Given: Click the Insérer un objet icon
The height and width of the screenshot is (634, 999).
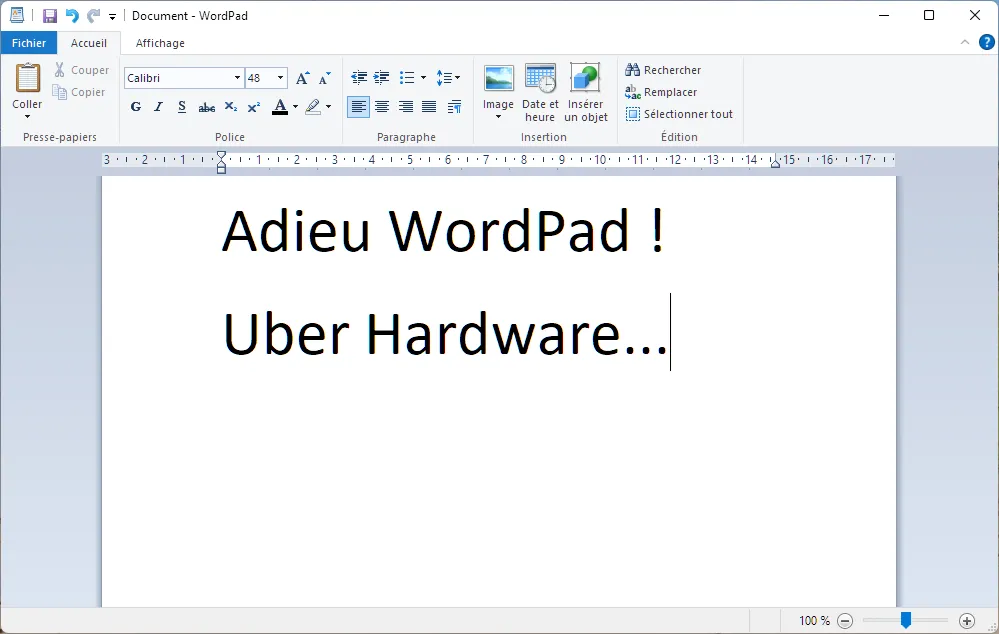Looking at the screenshot, I should click(x=586, y=78).
